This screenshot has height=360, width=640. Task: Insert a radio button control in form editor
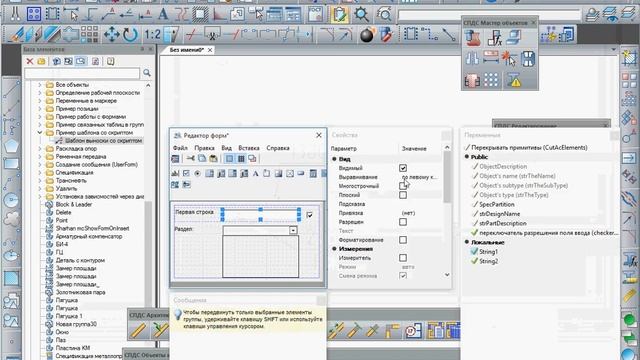197,173
